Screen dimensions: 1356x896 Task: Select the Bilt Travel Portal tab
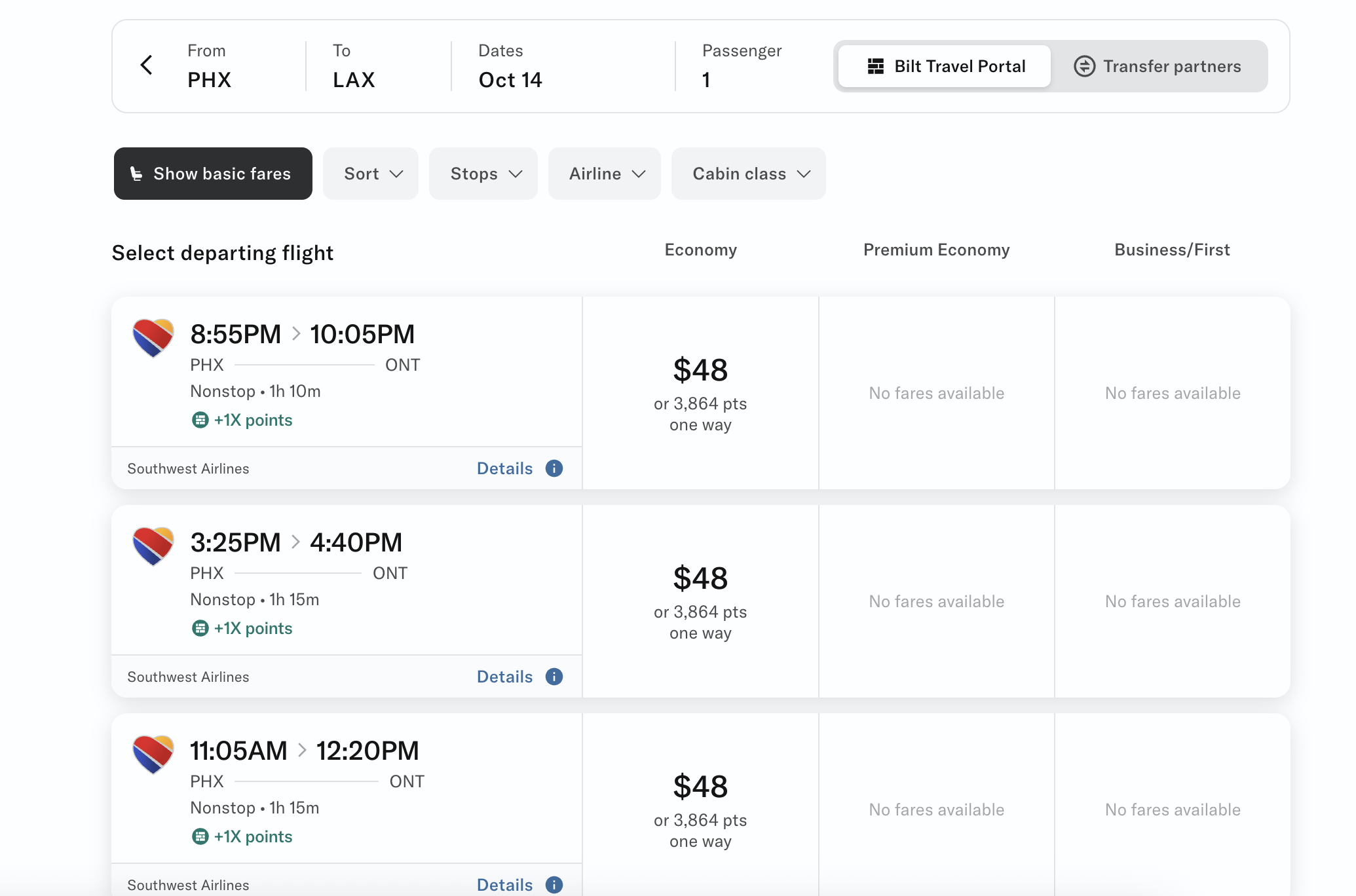coord(945,66)
